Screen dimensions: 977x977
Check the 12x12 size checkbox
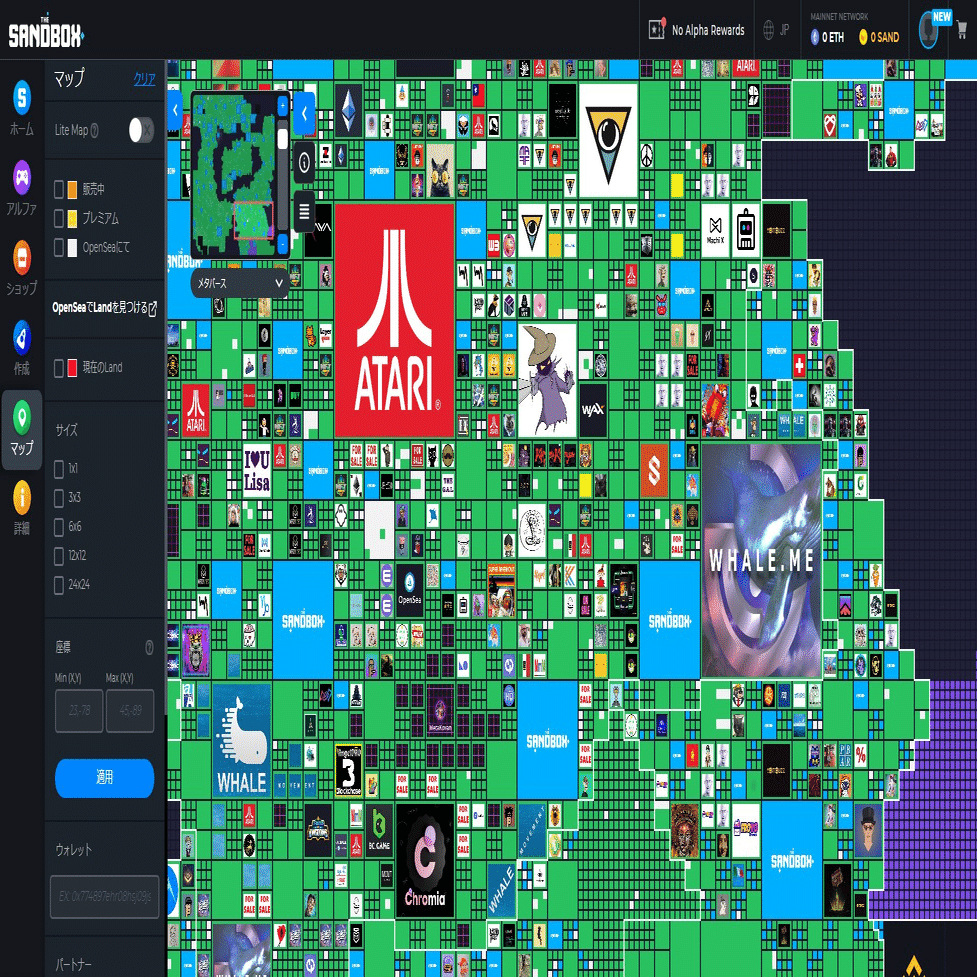[59, 555]
